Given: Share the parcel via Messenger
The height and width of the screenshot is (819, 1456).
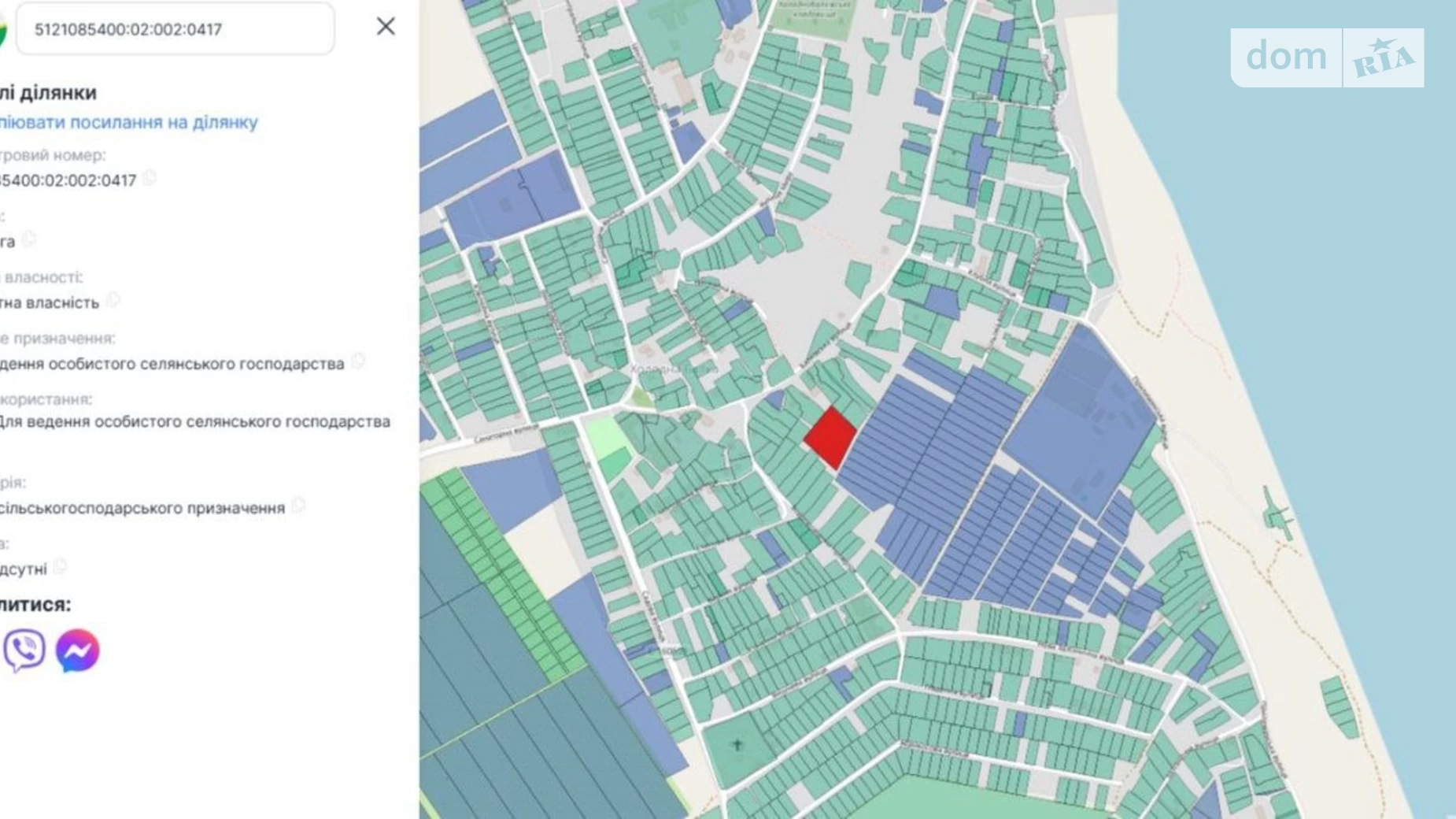Looking at the screenshot, I should pos(77,650).
